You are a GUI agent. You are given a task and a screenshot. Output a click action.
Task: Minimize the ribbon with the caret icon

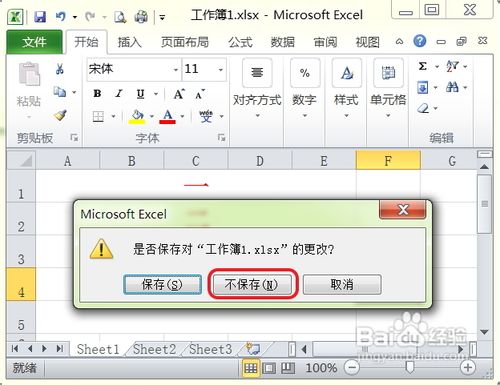point(399,42)
